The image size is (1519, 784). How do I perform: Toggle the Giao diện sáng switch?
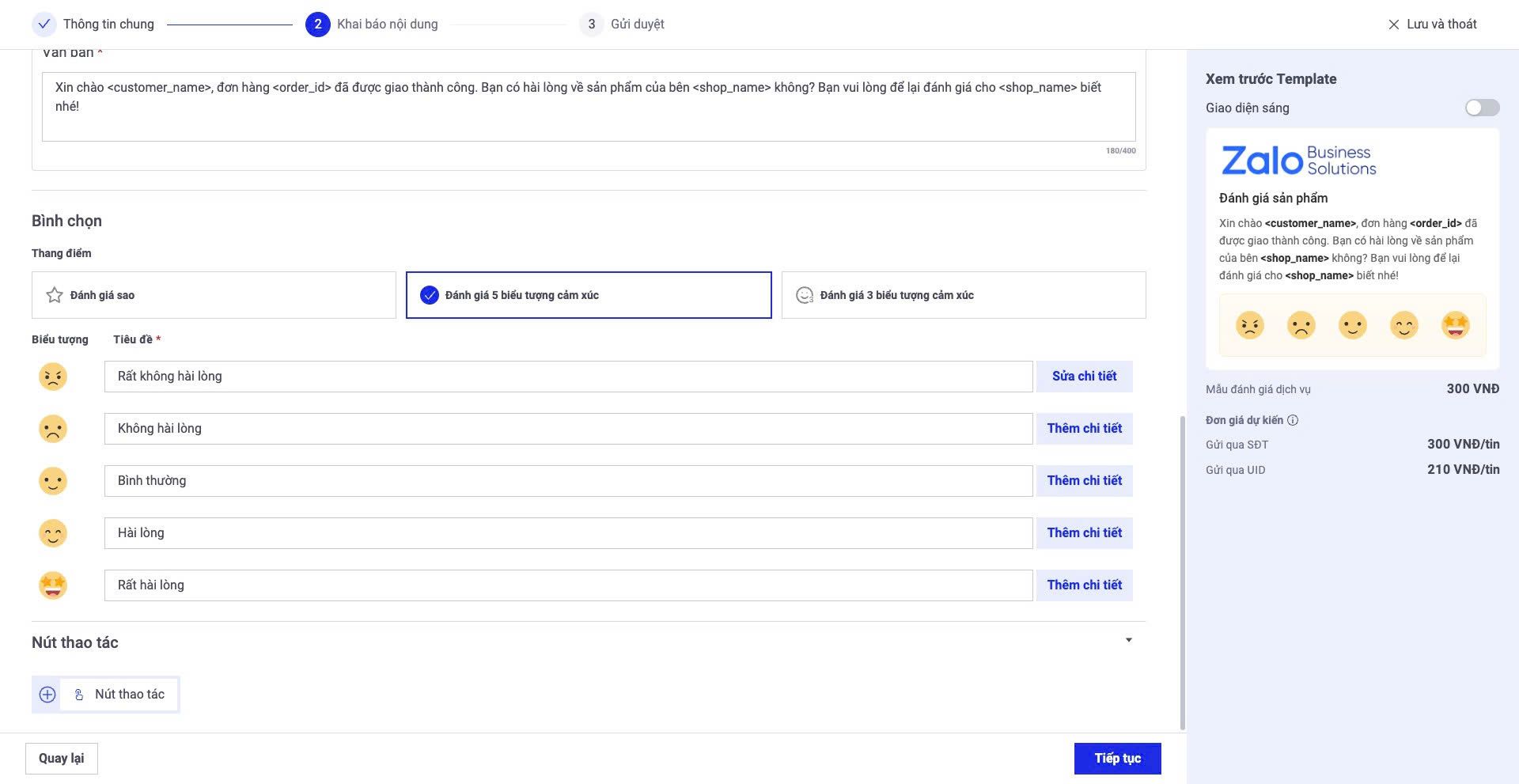click(1482, 108)
